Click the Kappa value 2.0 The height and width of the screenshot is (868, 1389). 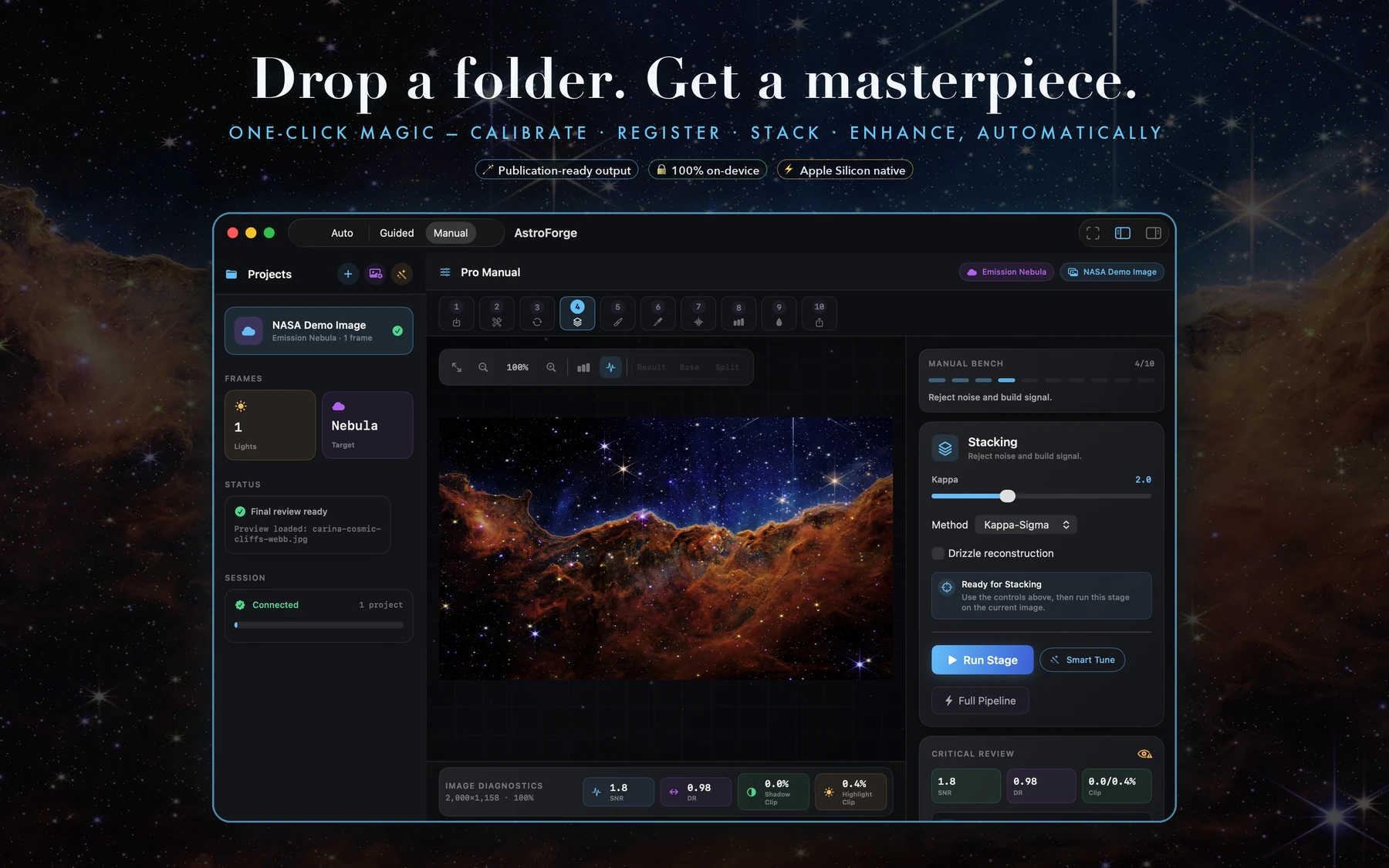tap(1143, 480)
